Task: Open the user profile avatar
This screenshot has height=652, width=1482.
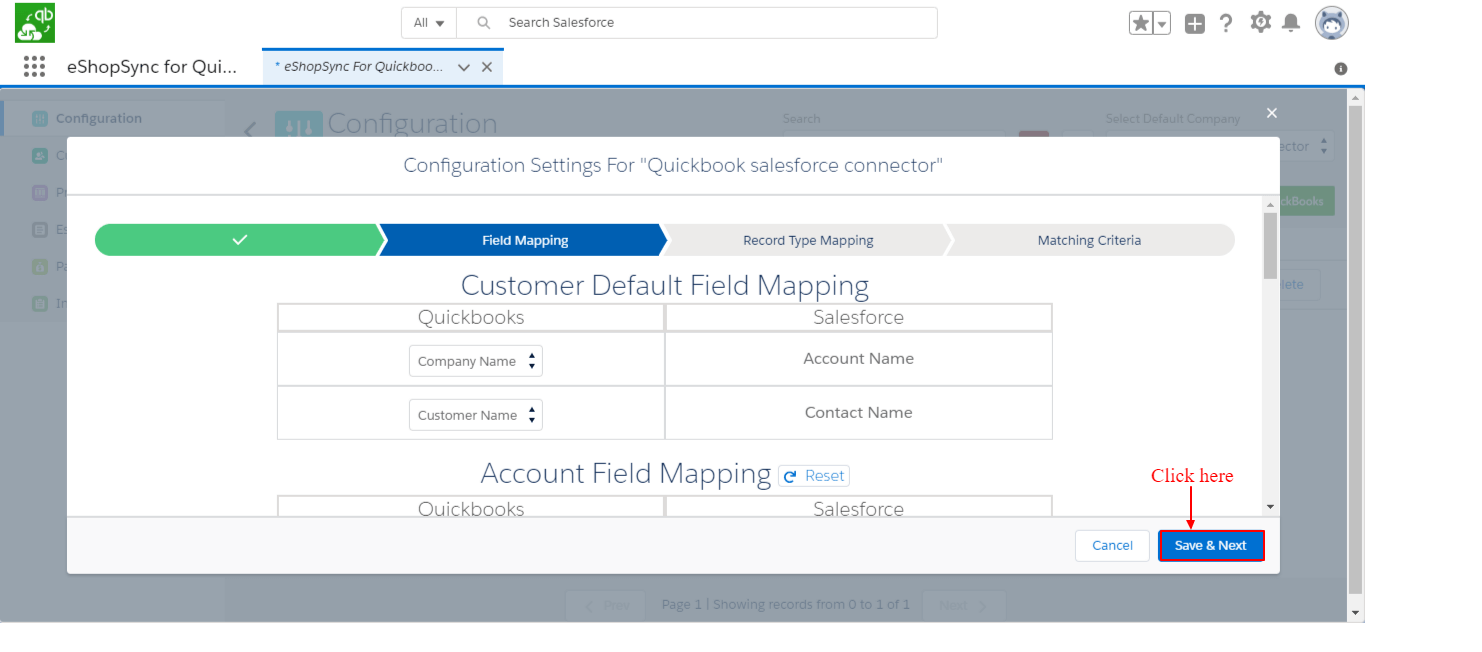Action: point(1331,23)
